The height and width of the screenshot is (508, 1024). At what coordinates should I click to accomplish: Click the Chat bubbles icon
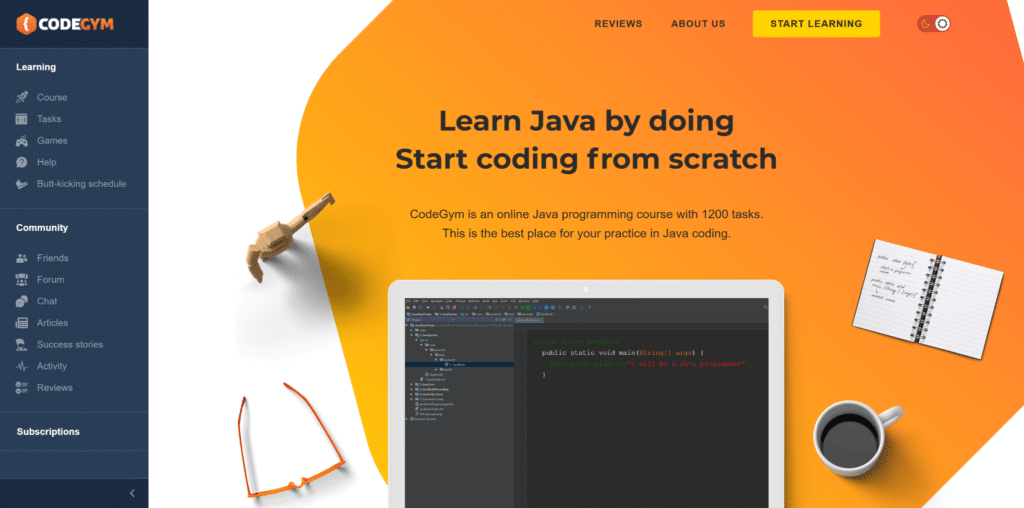22,301
